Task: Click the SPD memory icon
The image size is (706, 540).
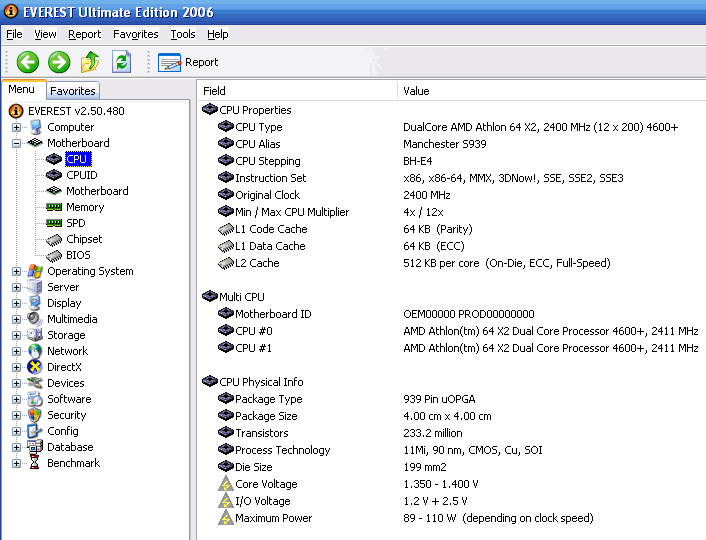Action: [x=54, y=223]
